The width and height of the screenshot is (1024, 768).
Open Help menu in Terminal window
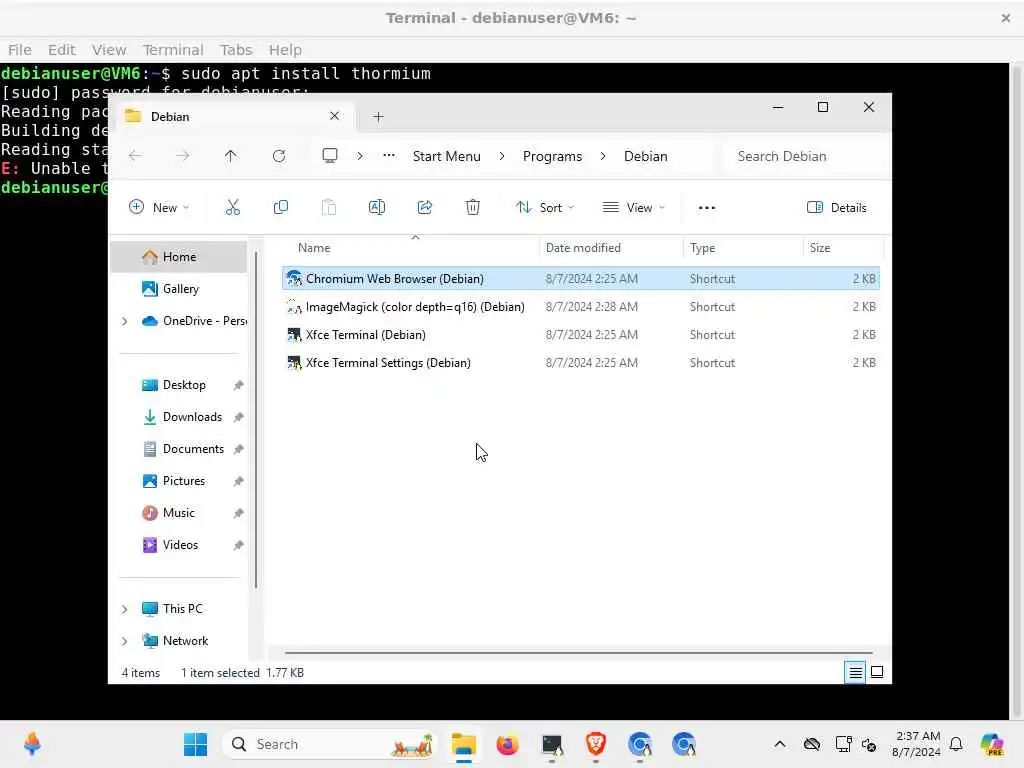[285, 50]
